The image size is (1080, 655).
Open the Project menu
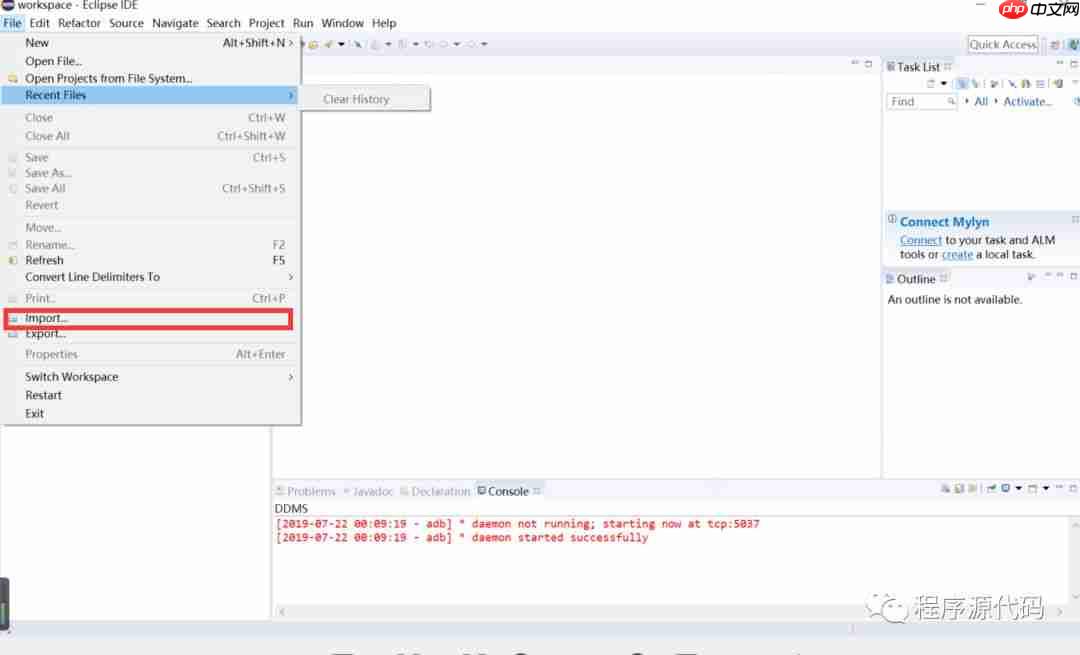[266, 23]
